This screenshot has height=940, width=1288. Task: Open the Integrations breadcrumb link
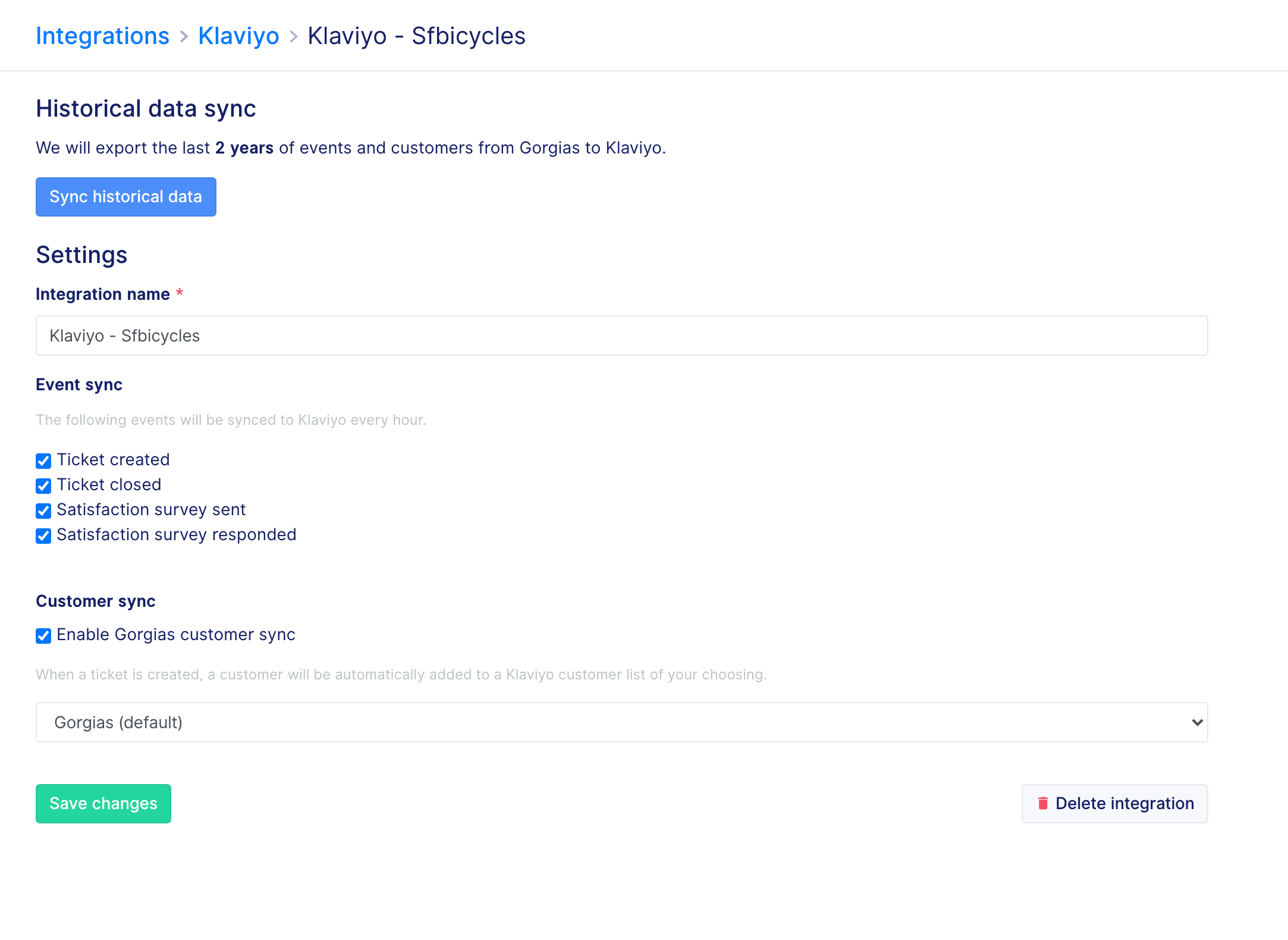102,36
